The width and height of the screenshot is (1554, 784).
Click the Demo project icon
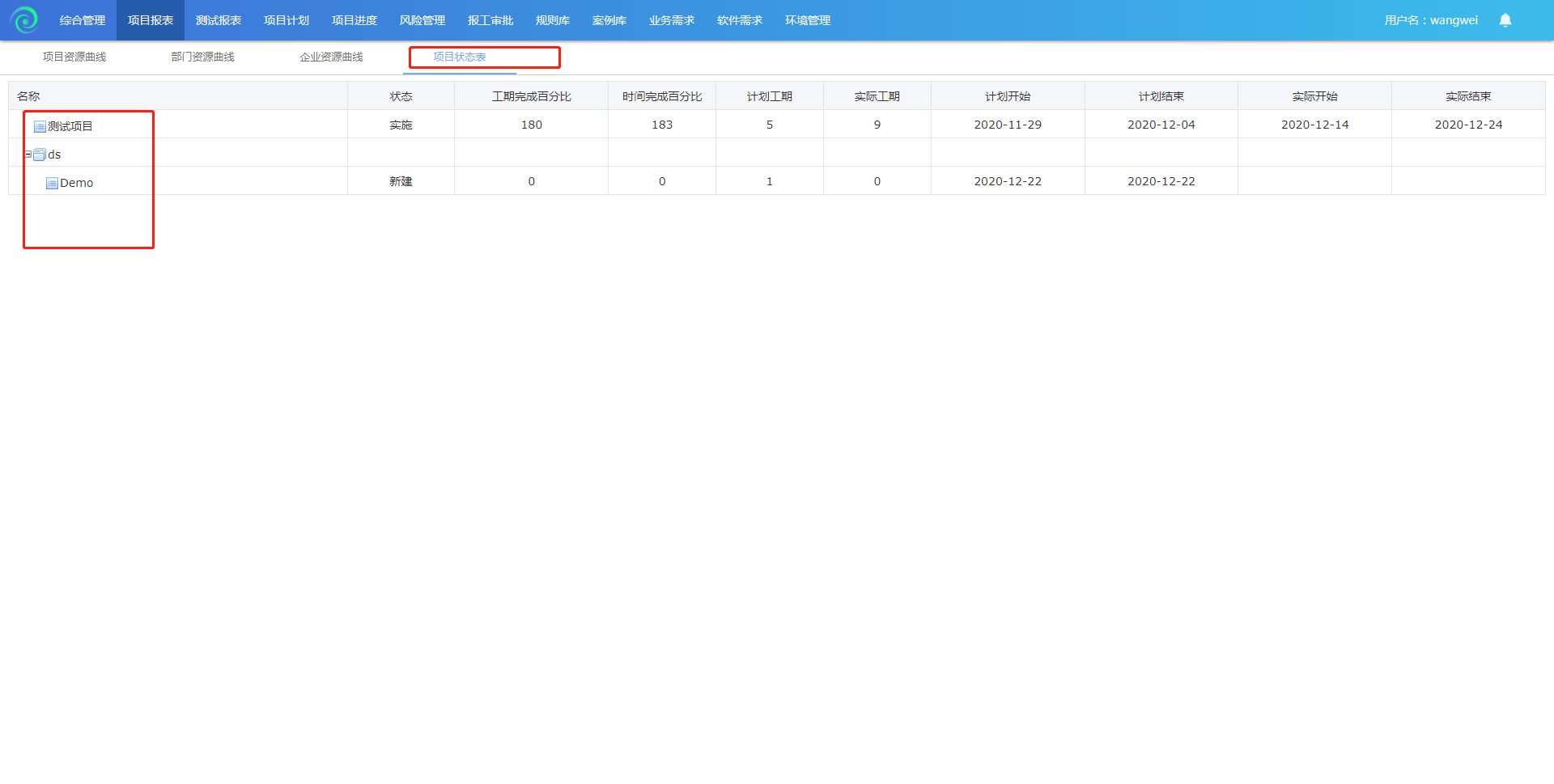point(52,183)
